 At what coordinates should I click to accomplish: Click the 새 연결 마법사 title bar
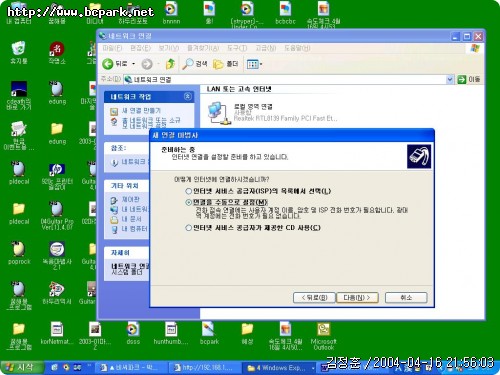[x=292, y=135]
